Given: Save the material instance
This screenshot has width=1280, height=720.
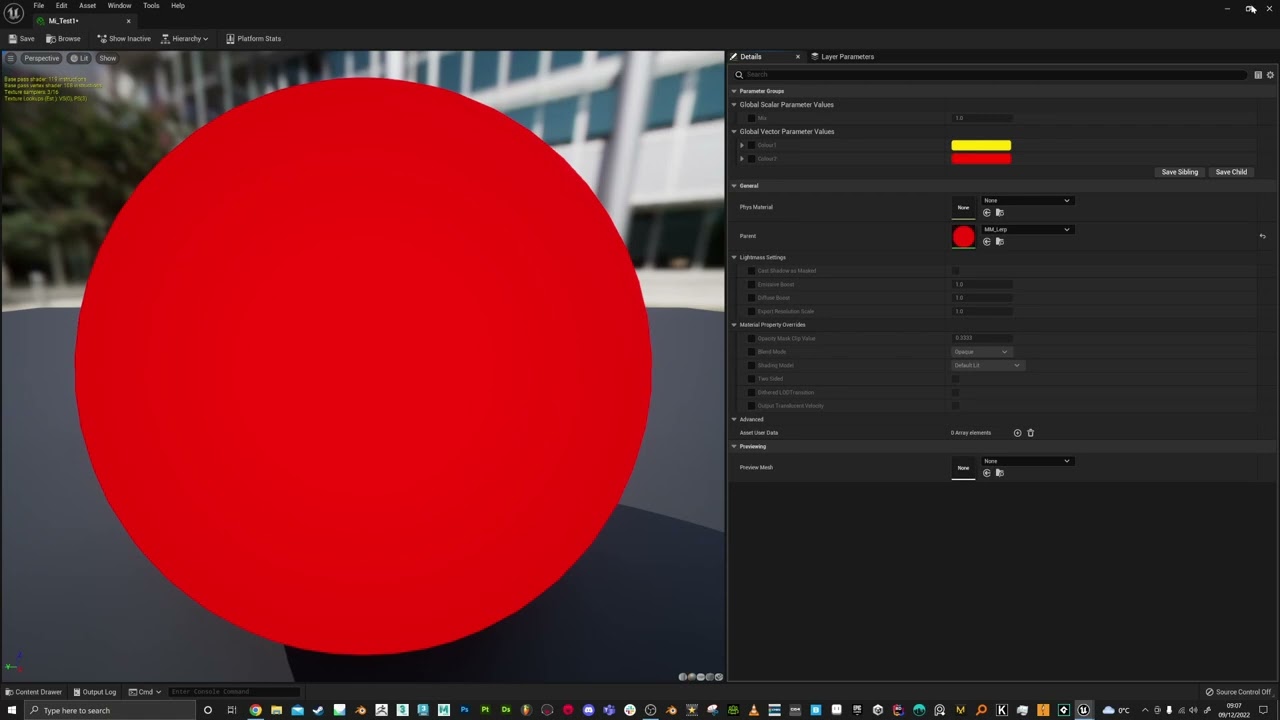Looking at the screenshot, I should point(21,38).
